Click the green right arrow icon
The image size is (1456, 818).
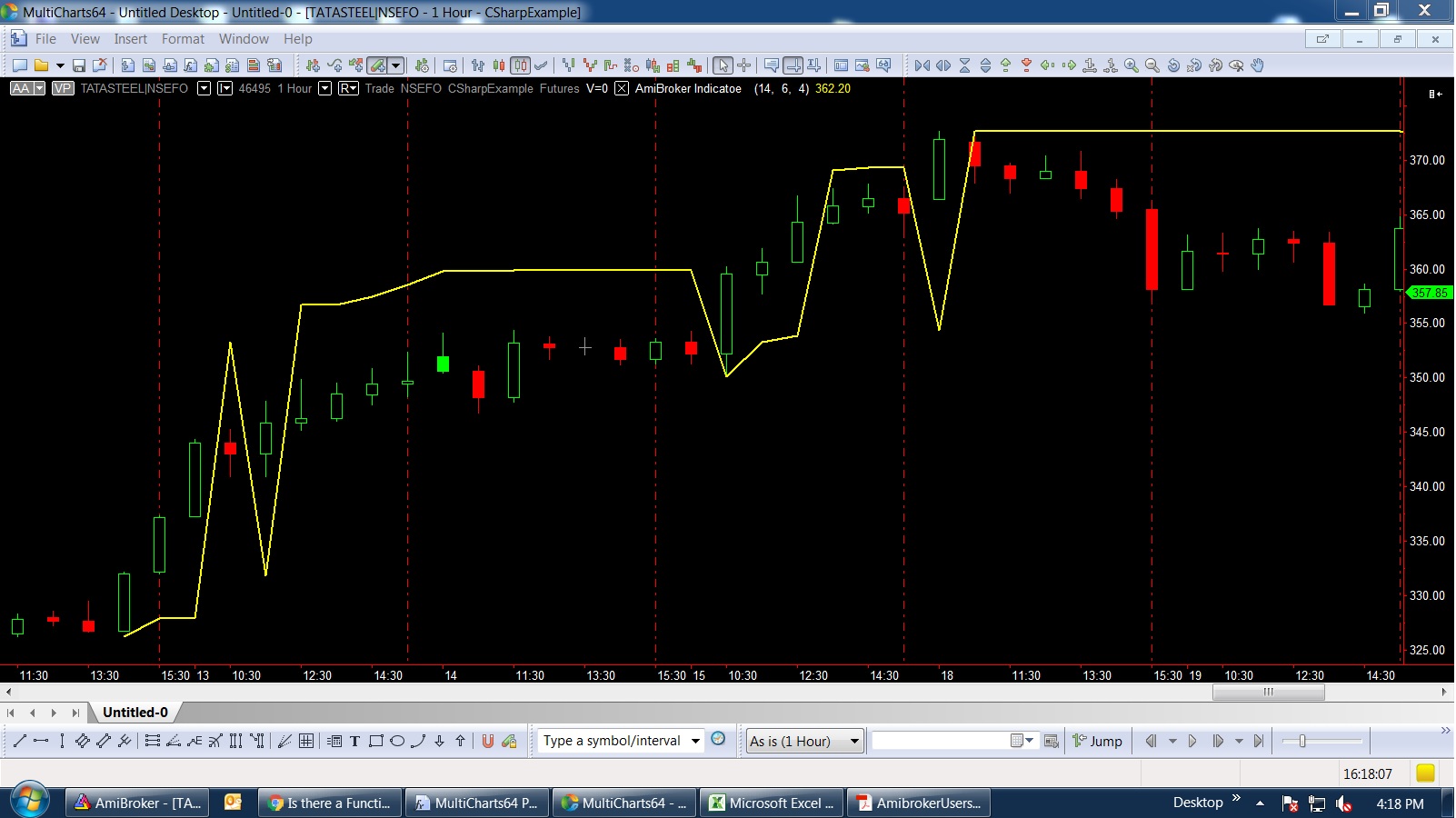tap(1069, 65)
